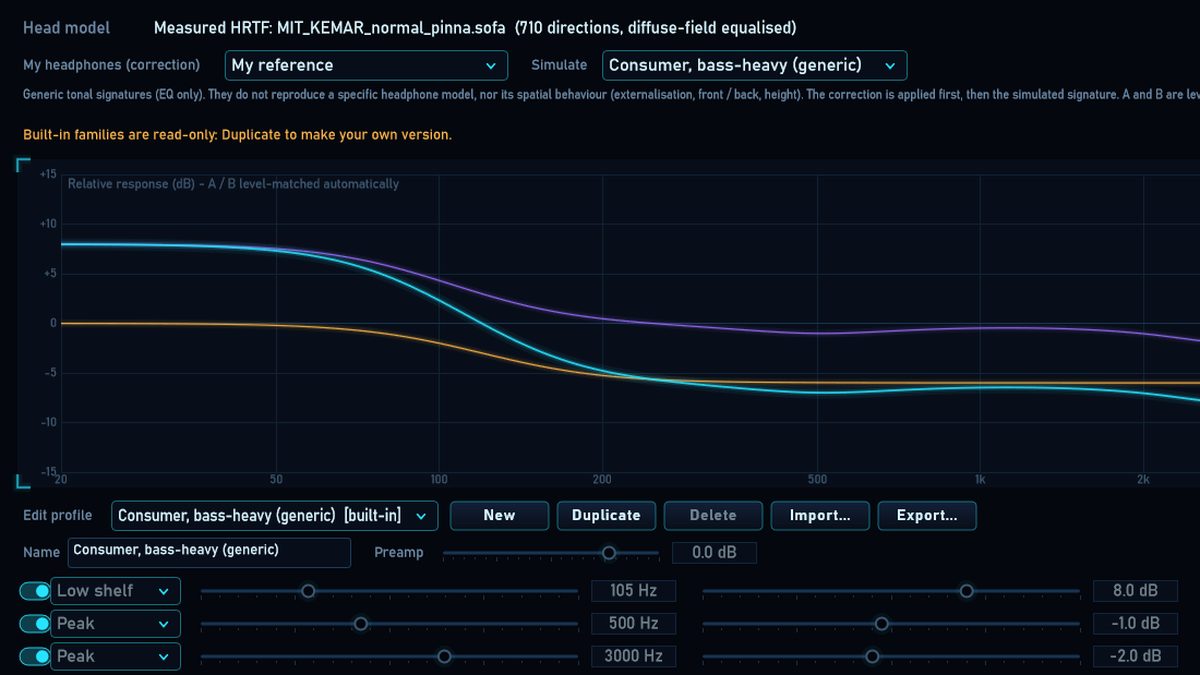Click the 500 frequency axis label on graph

click(818, 479)
